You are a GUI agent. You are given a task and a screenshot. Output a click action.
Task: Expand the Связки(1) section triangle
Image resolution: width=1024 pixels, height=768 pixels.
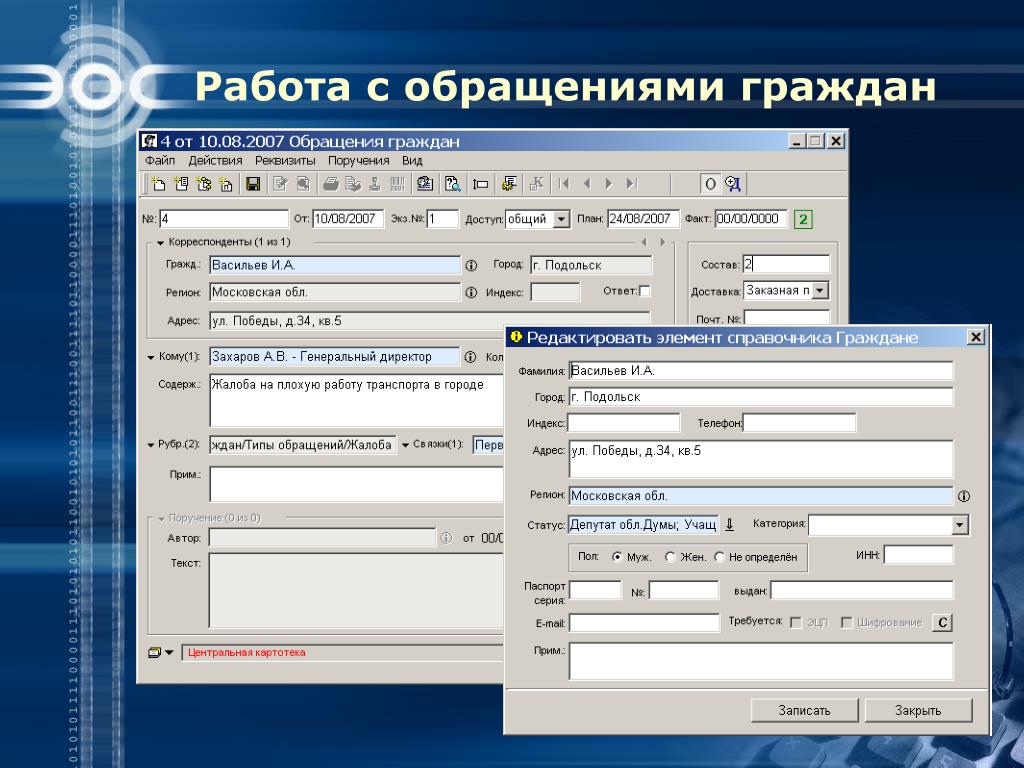tap(405, 445)
